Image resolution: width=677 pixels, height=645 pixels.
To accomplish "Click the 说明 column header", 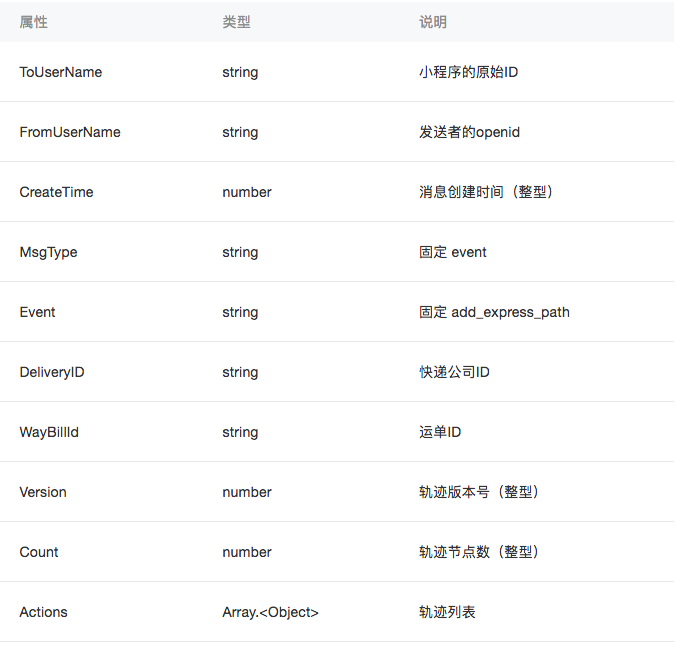I will click(433, 22).
